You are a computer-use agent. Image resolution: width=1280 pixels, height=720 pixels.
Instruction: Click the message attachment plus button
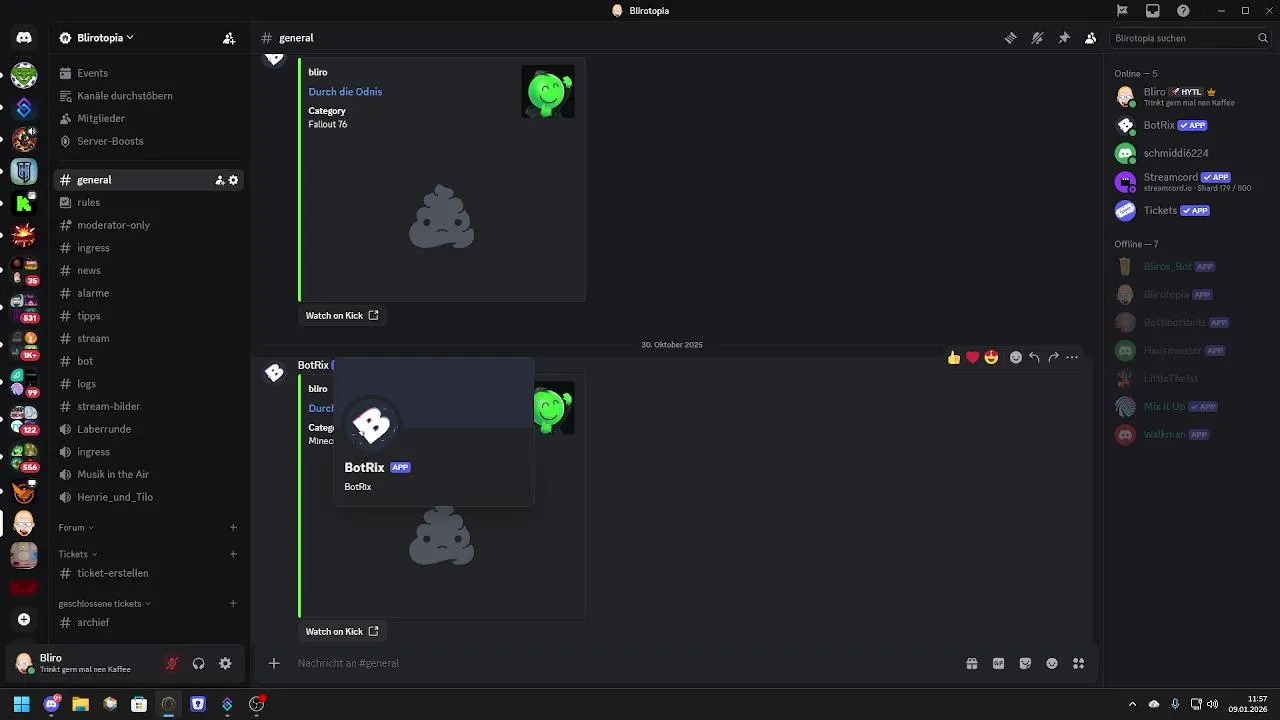point(273,663)
